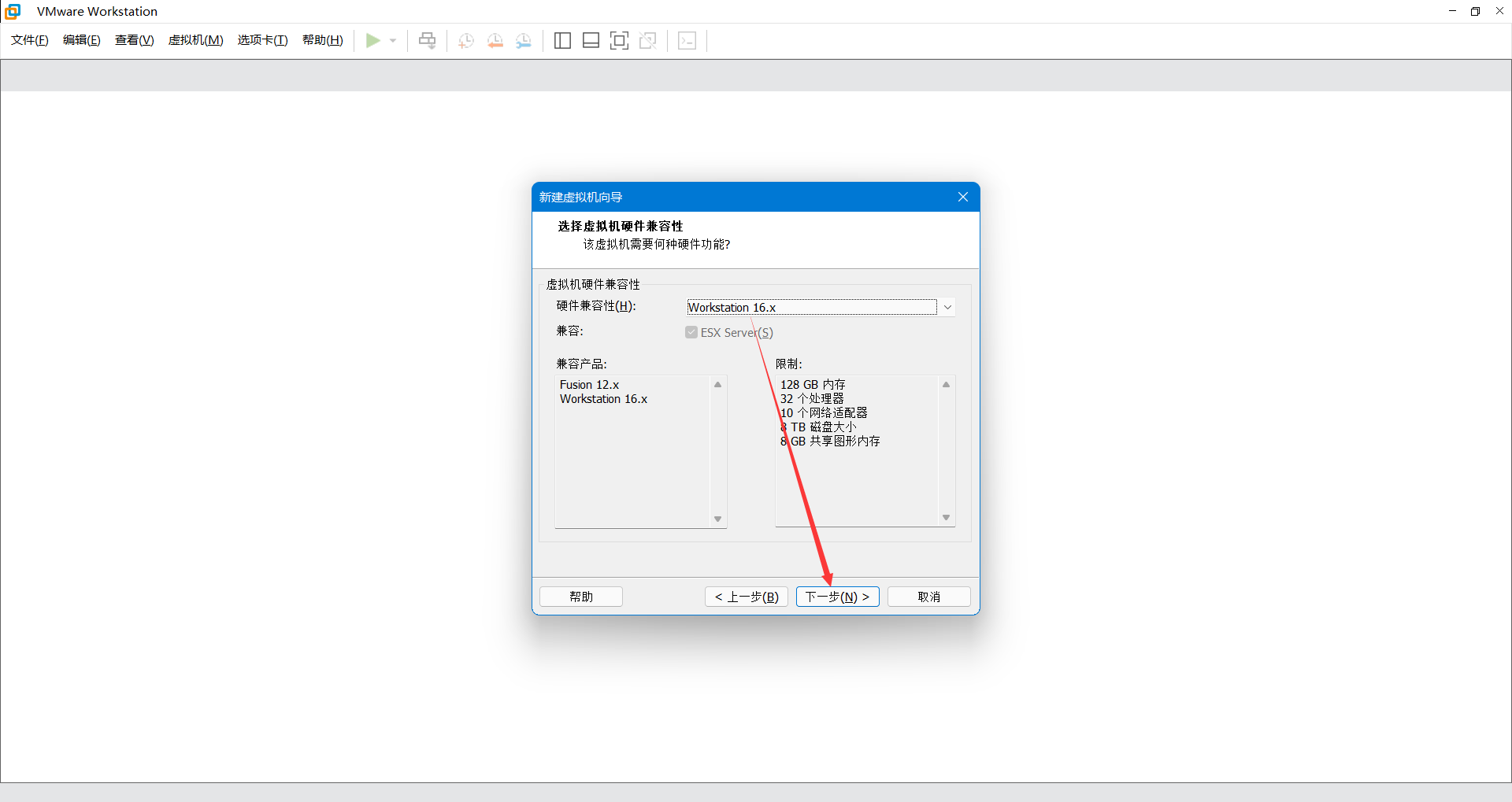Open the 编辑(E) menu
The width and height of the screenshot is (1512, 802).
82,40
